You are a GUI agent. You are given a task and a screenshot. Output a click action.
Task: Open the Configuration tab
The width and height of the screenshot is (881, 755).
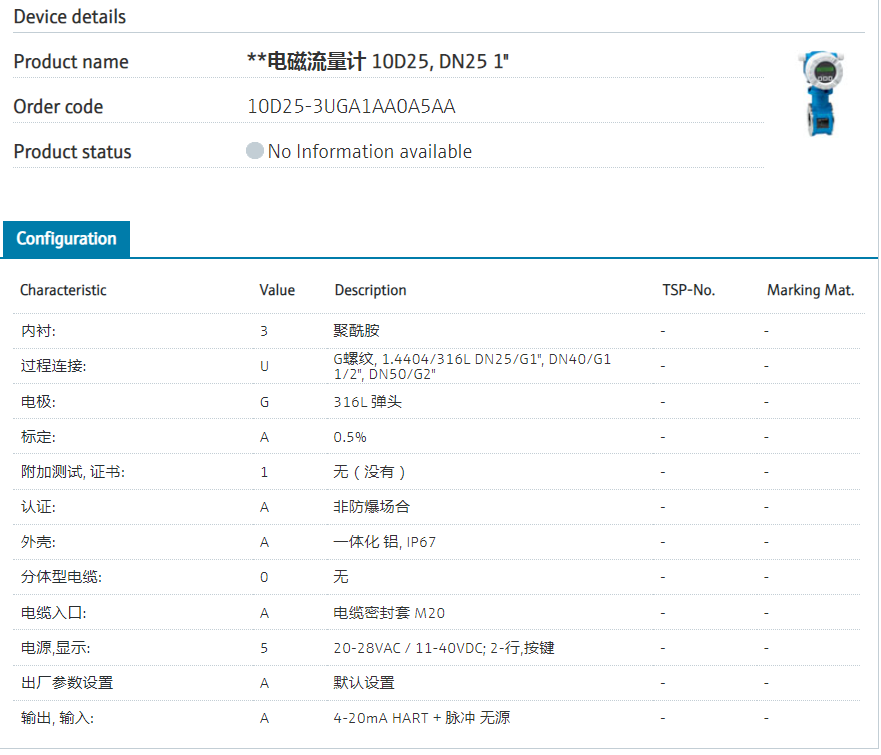[66, 239]
